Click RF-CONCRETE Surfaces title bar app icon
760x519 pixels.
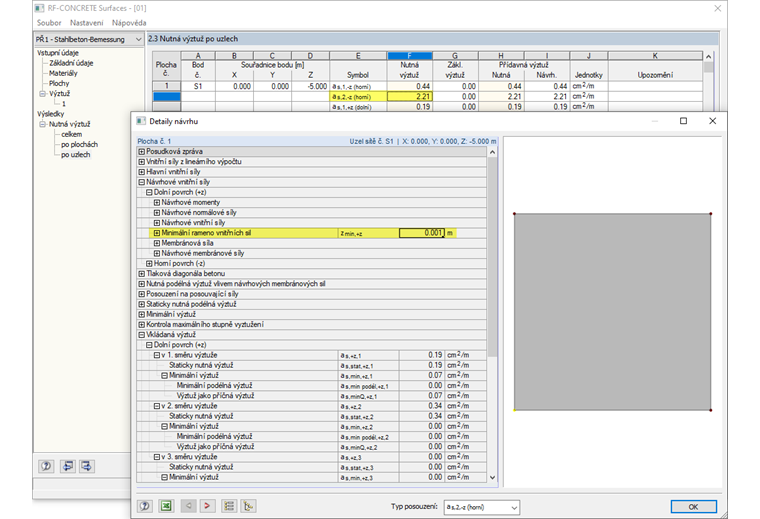tap(40, 8)
